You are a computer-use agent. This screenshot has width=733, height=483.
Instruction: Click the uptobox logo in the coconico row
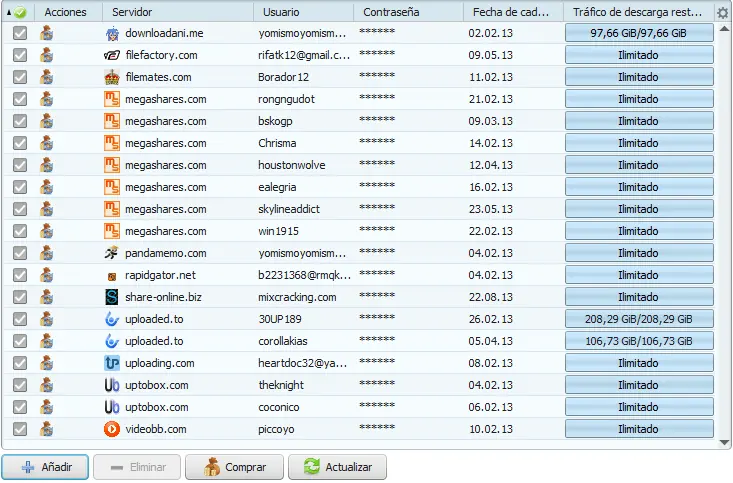(112, 407)
